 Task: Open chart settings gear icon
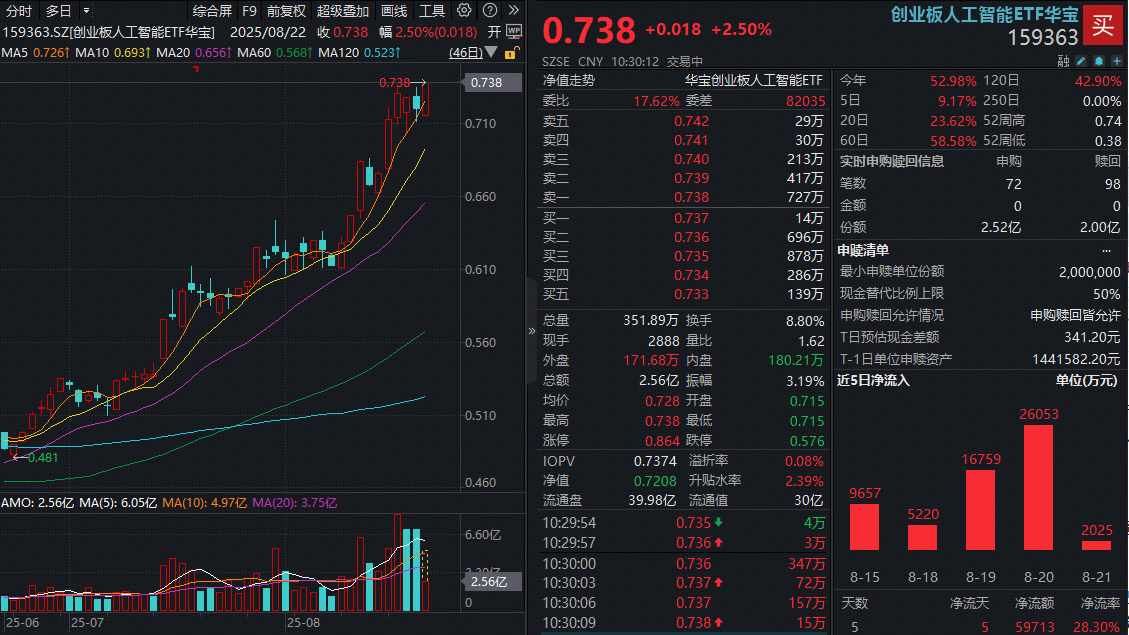[463, 11]
